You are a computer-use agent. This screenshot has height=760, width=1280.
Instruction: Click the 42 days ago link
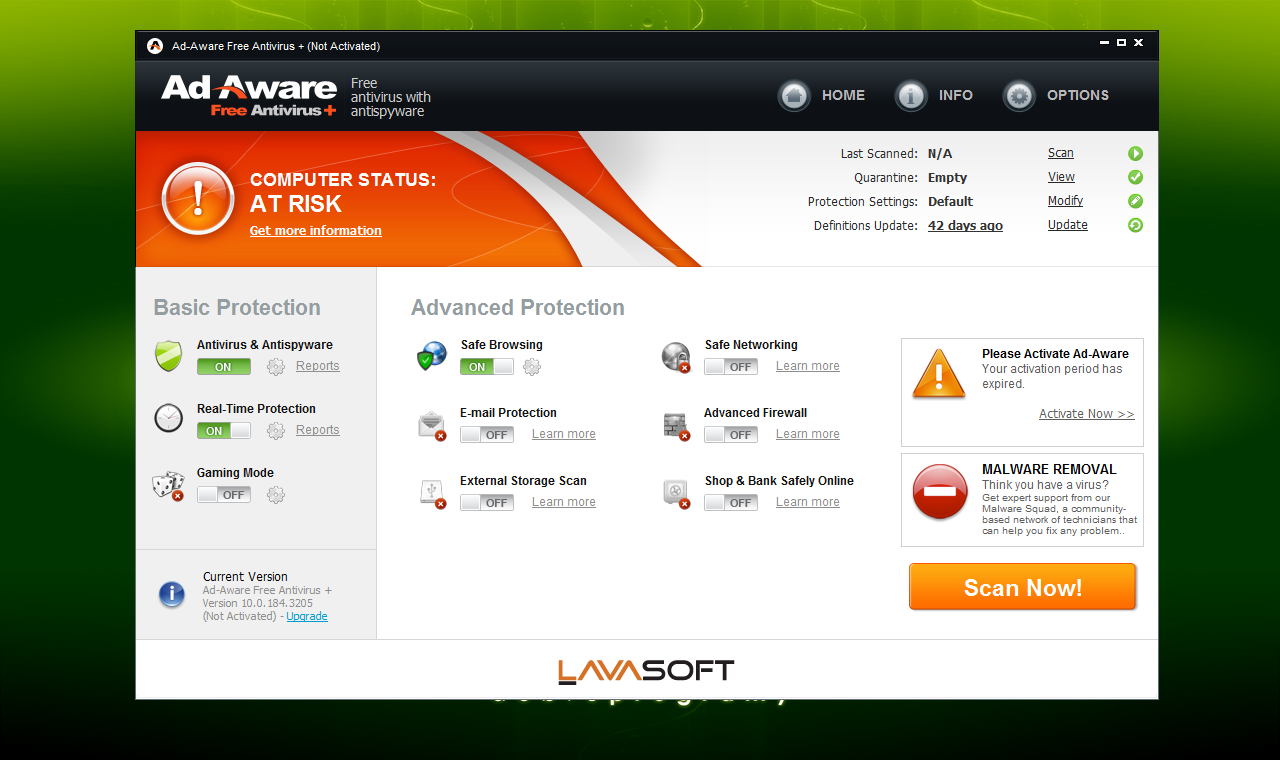tap(965, 226)
